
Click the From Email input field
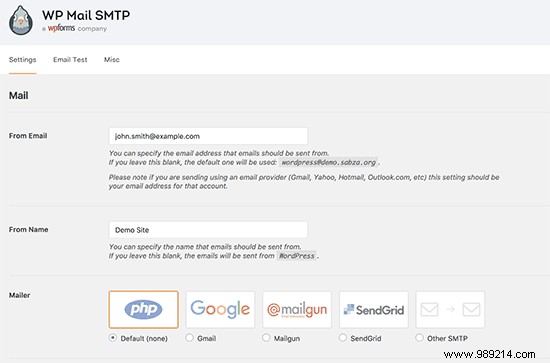(x=208, y=136)
